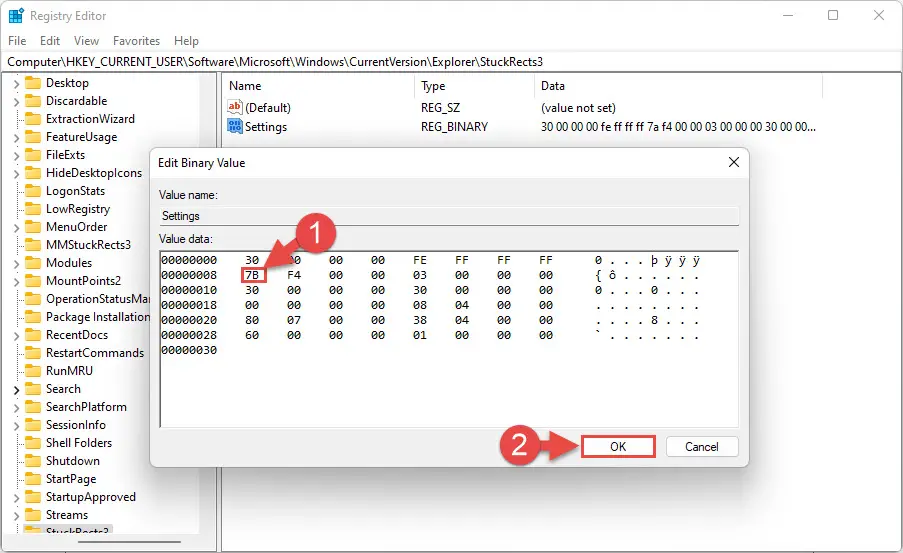Screen dimensions: 903x553
Task: Click the StartPage key folder icon
Action: pos(33,479)
